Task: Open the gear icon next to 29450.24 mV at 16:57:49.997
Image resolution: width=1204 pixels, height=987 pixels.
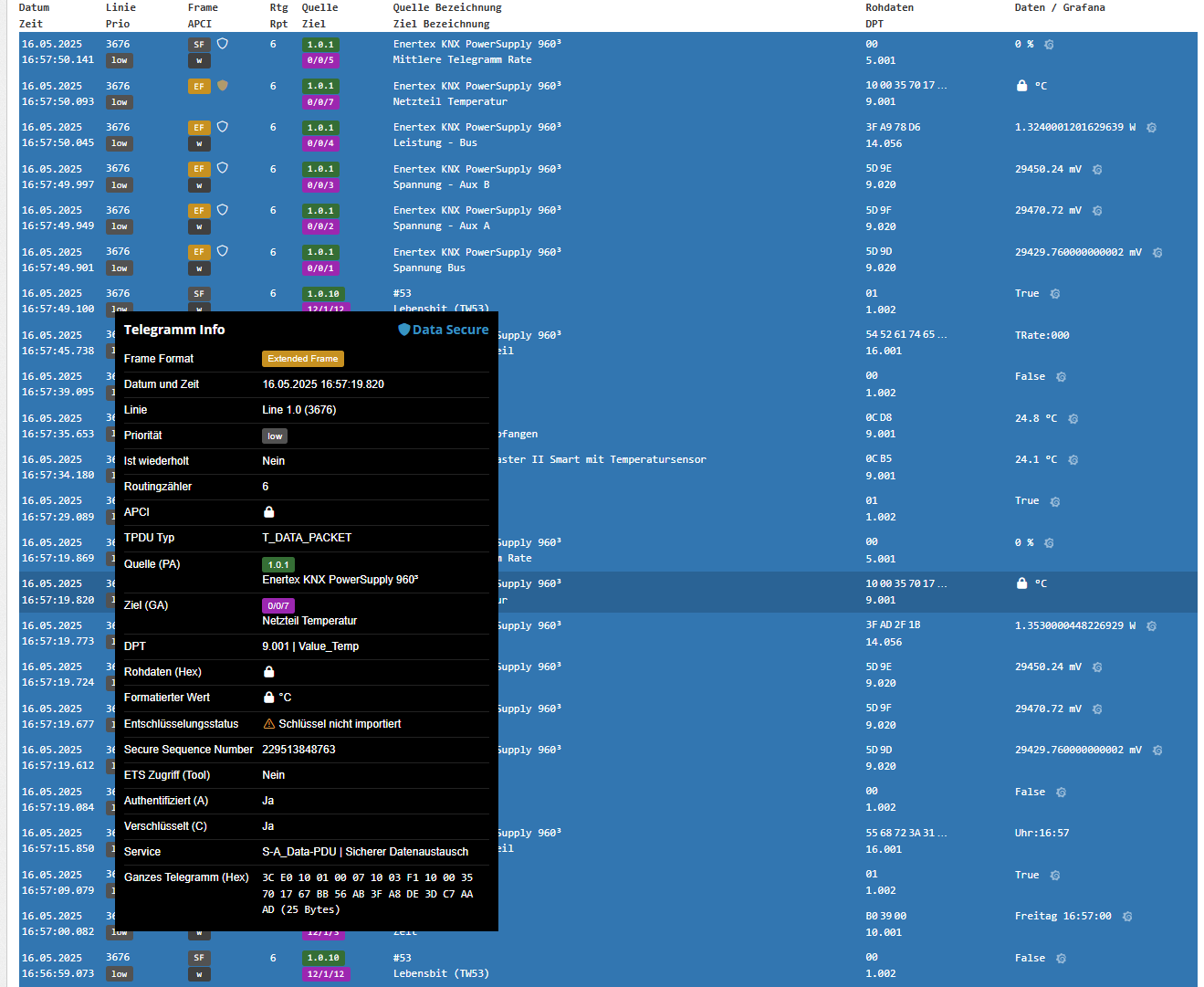Action: pyautogui.click(x=1097, y=170)
